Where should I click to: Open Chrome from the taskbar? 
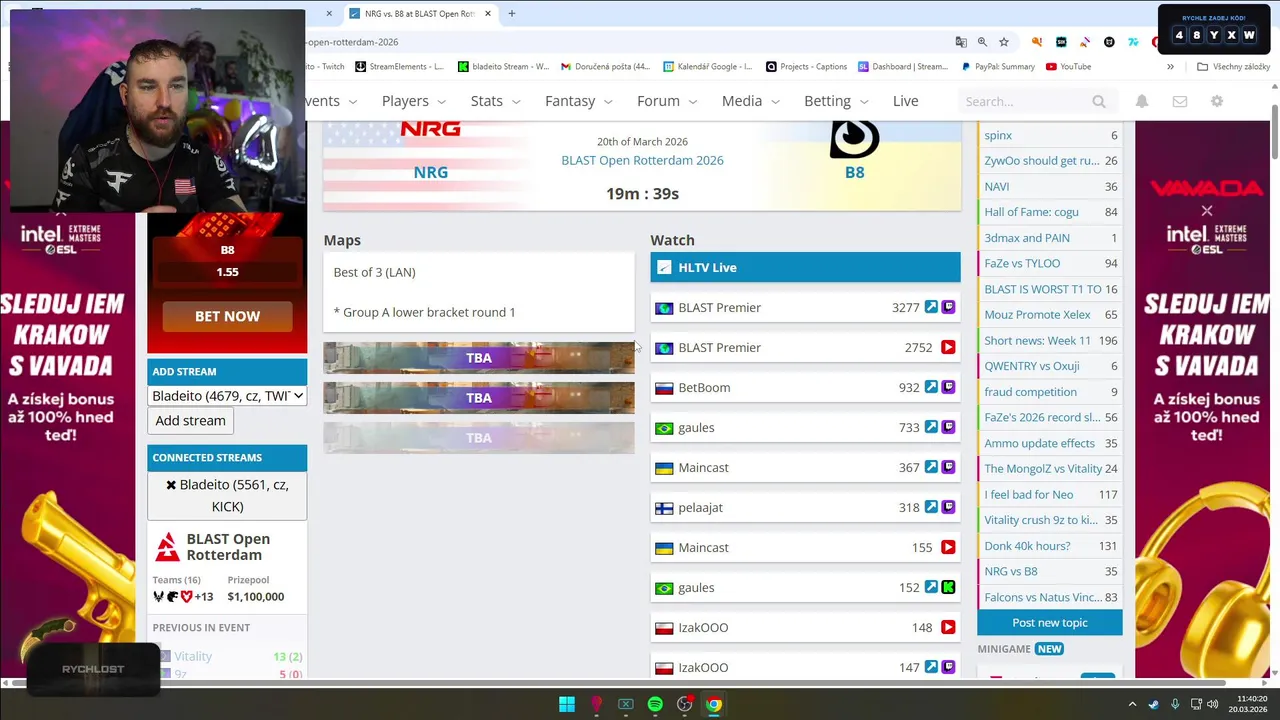[714, 704]
